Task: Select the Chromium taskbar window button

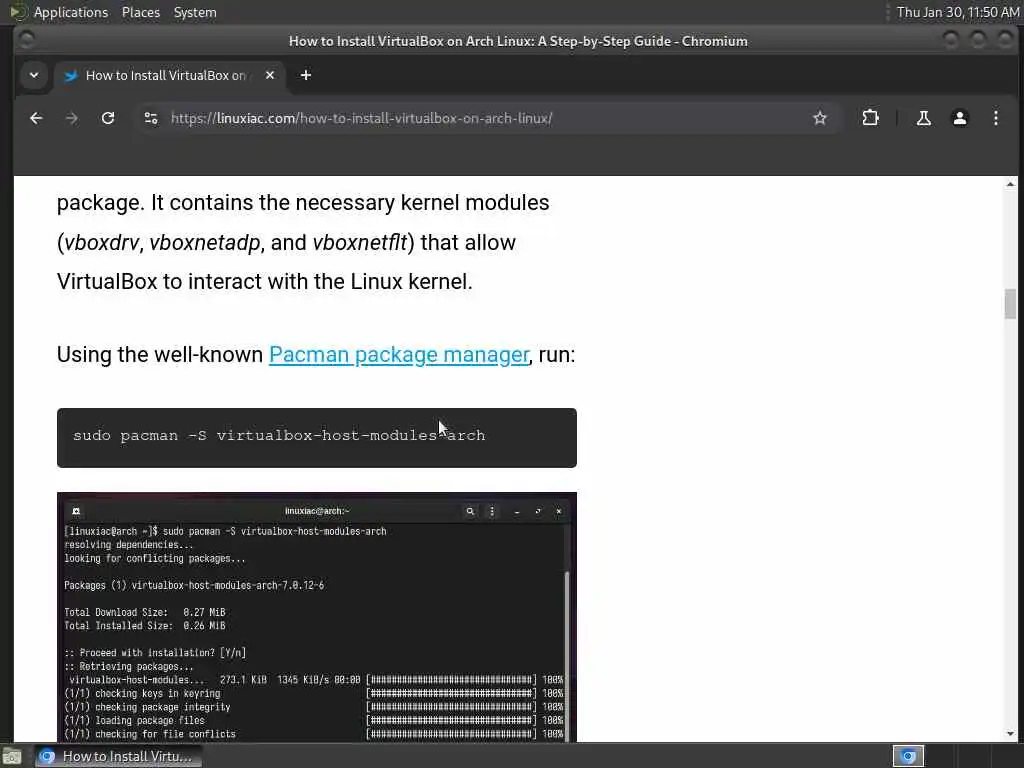Action: (118, 756)
